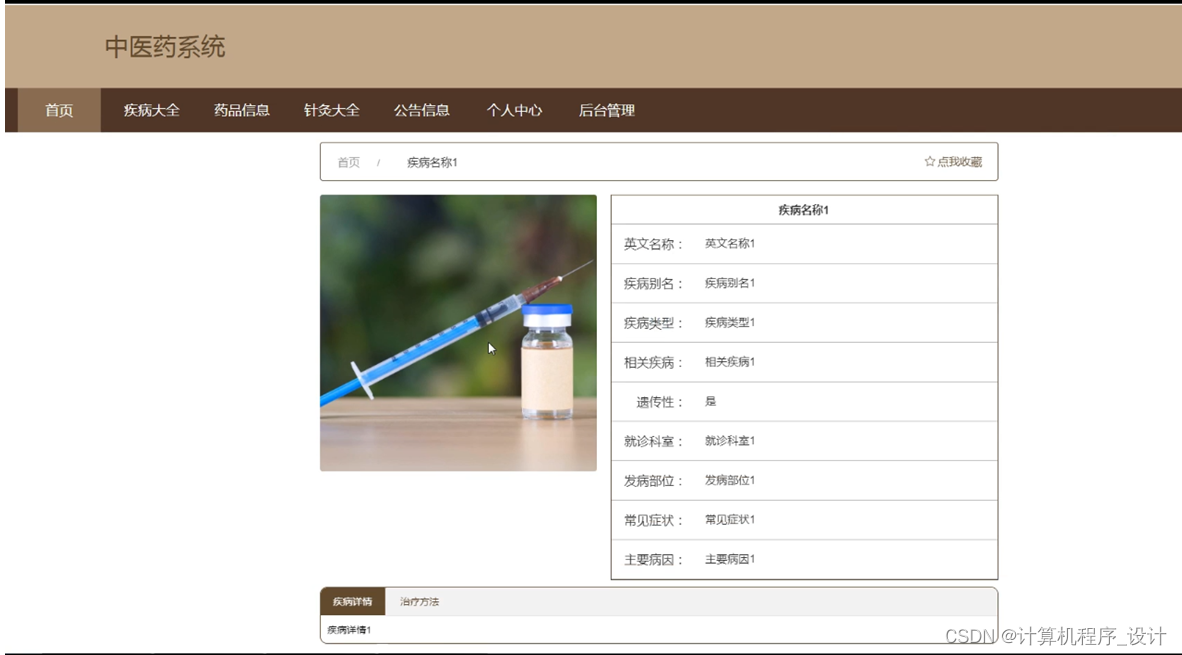Click the value 主要病因1
The width and height of the screenshot is (1182, 655).
[x=730, y=559]
